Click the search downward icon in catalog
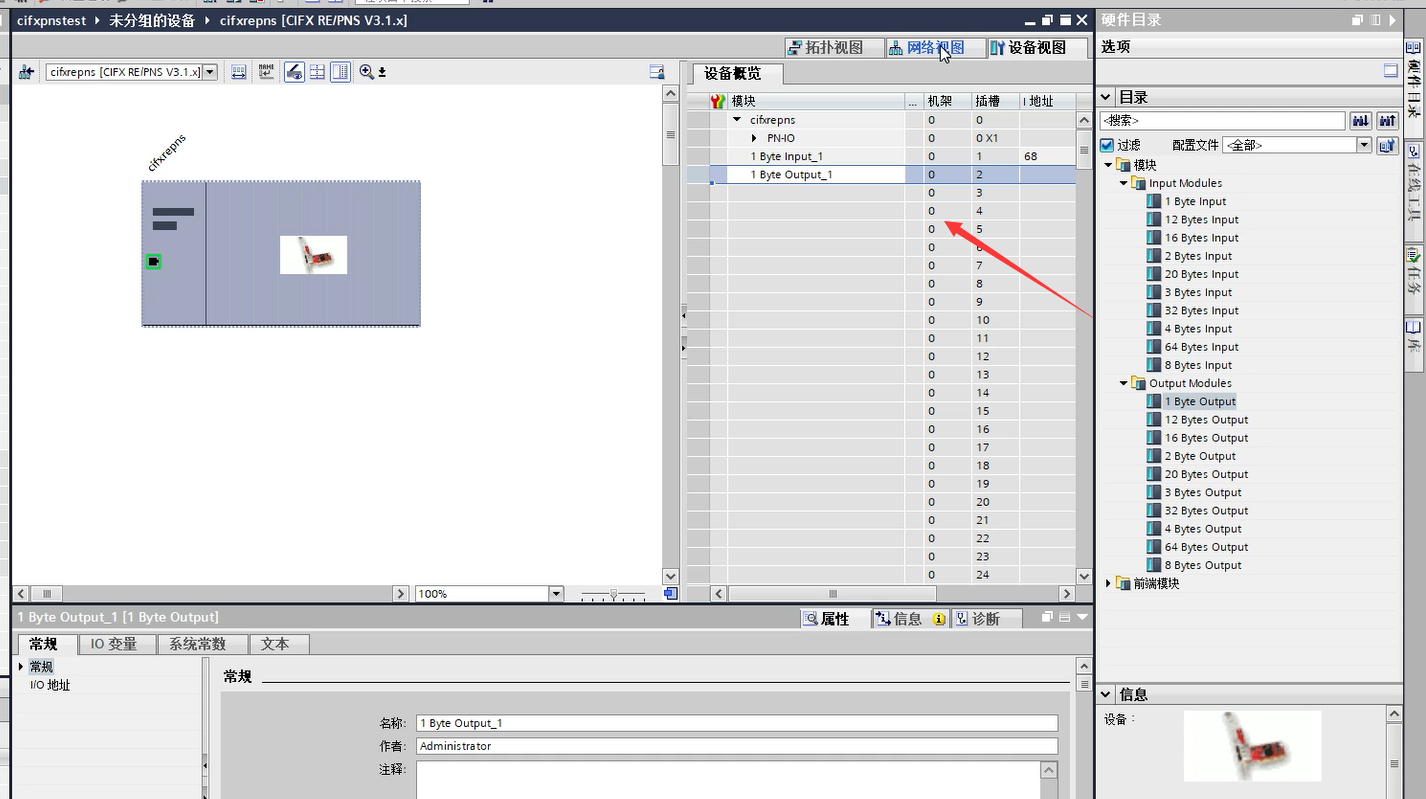The height and width of the screenshot is (799, 1426). 1360,121
